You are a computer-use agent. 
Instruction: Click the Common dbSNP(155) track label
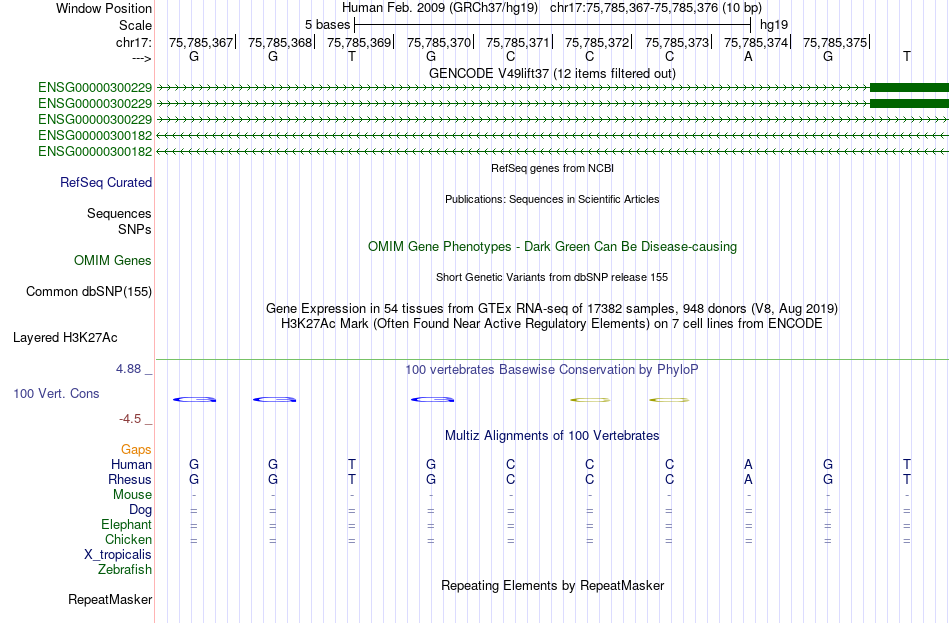pos(89,292)
